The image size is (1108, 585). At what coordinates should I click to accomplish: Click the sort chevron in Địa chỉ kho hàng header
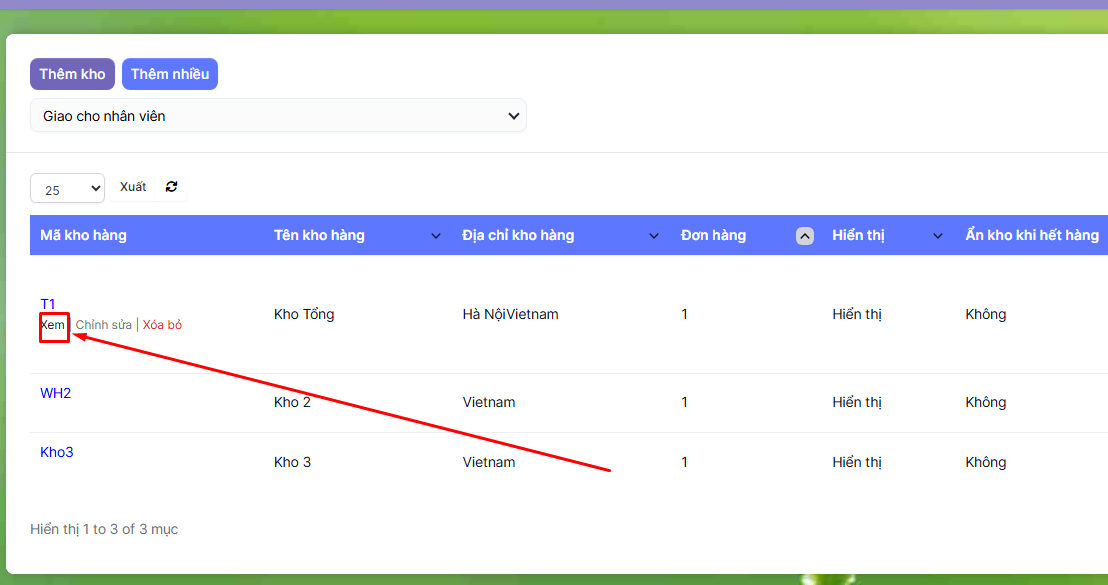[x=654, y=236]
